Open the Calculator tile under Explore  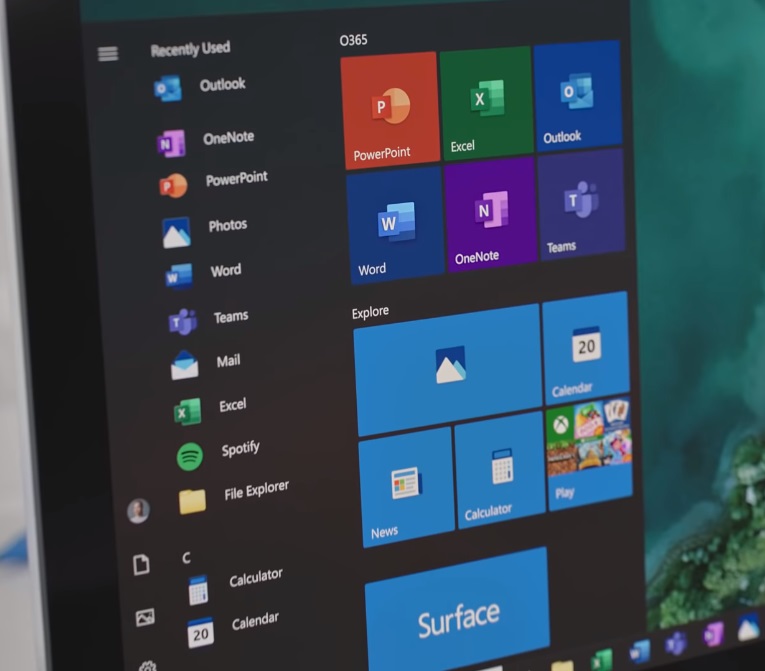pyautogui.click(x=501, y=470)
